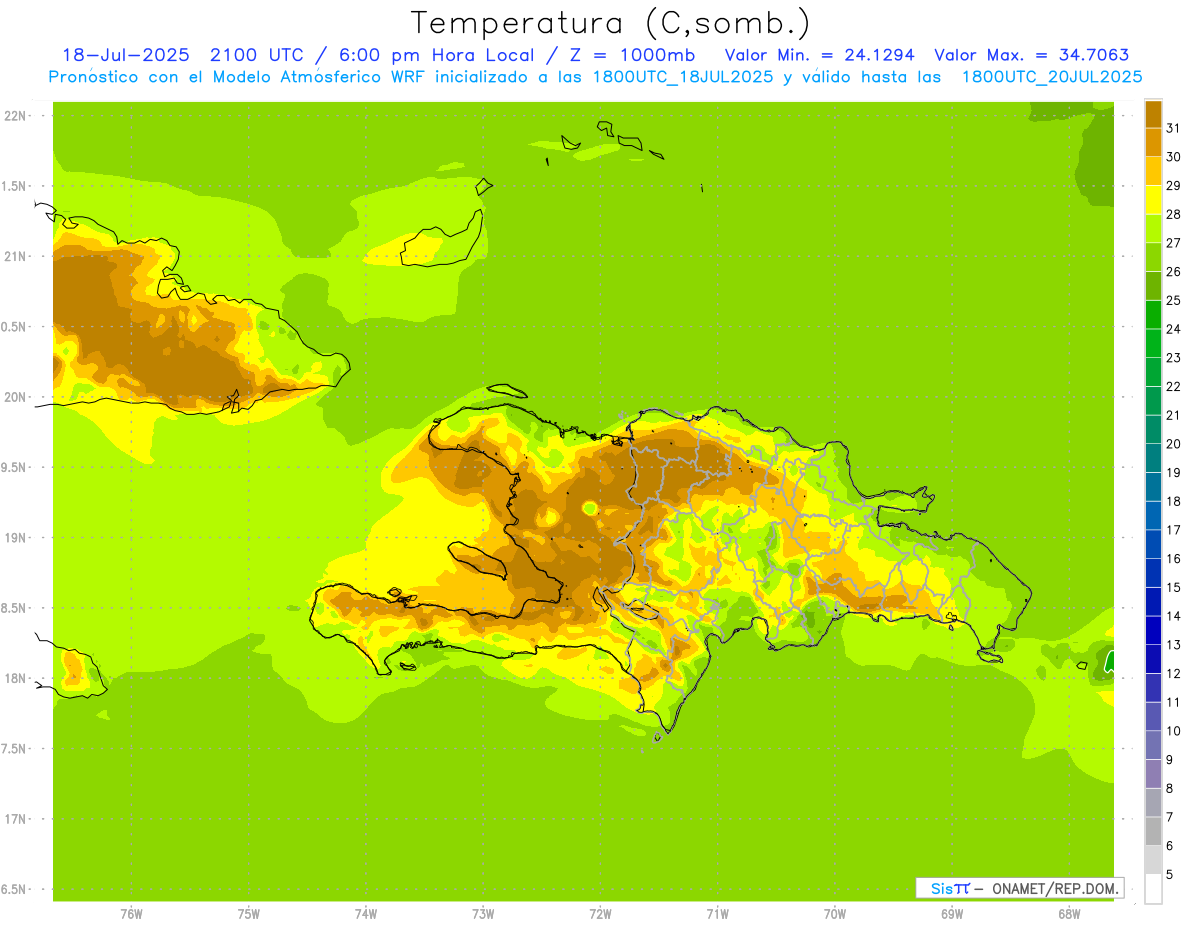
Task: Click the gray legend swatch between 6 and 7
Action: click(x=1153, y=832)
